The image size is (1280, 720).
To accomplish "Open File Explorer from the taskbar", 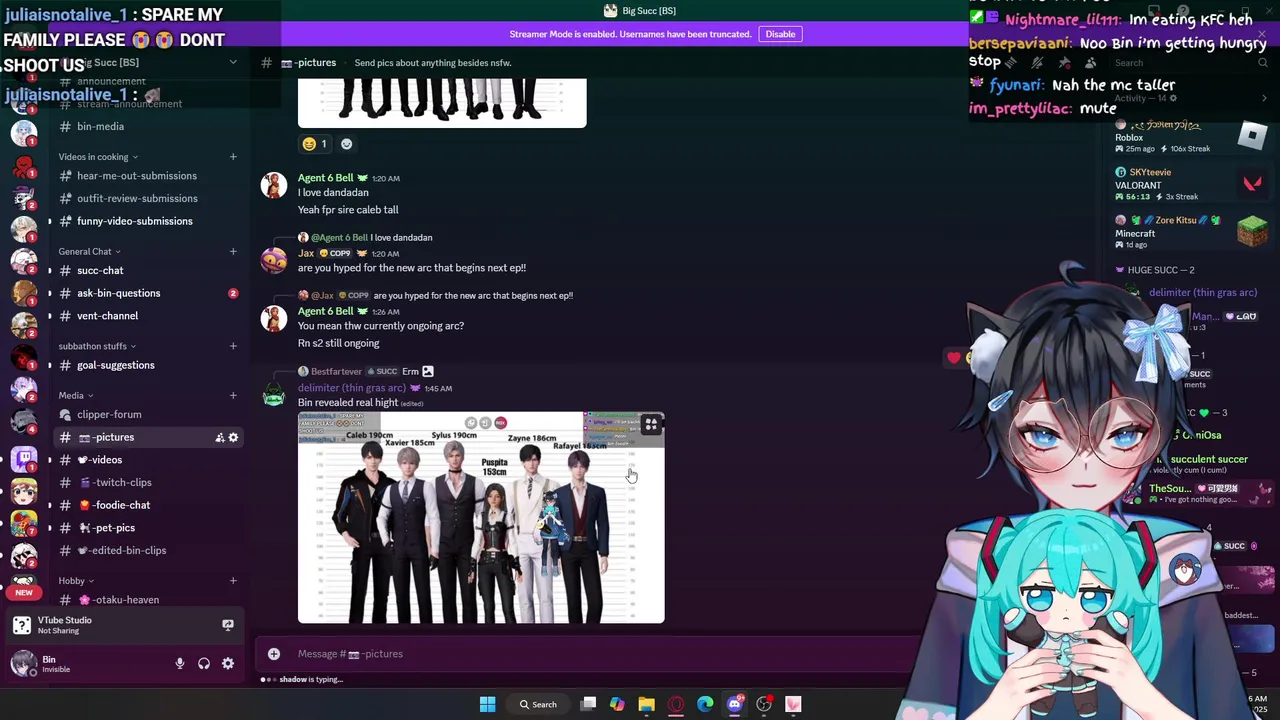I will pos(646,704).
